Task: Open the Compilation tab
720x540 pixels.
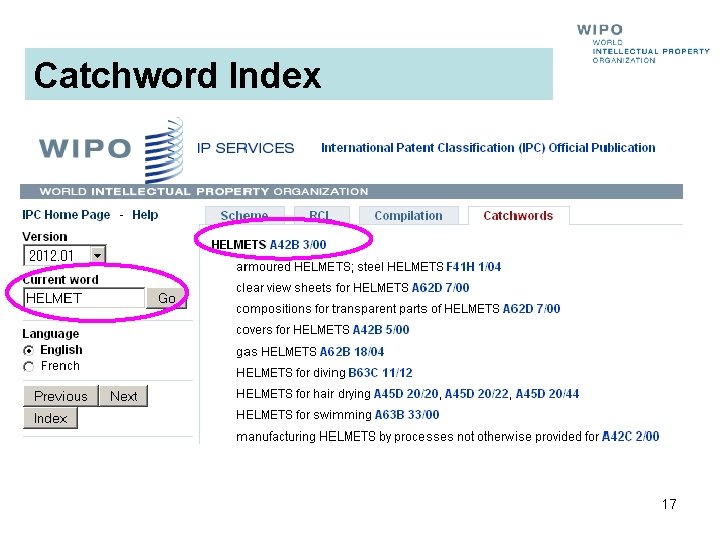Action: (408, 215)
